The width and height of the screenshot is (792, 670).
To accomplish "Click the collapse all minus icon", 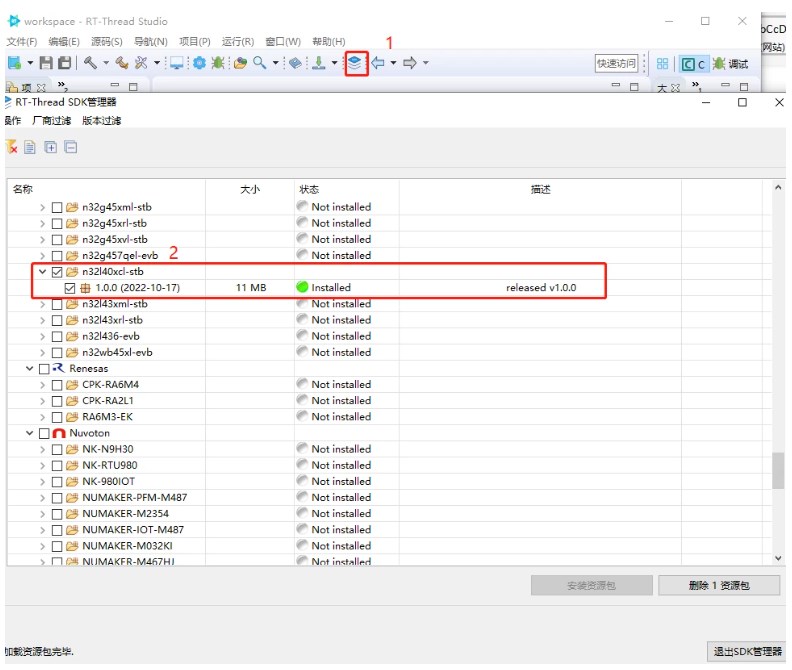I will pyautogui.click(x=71, y=147).
